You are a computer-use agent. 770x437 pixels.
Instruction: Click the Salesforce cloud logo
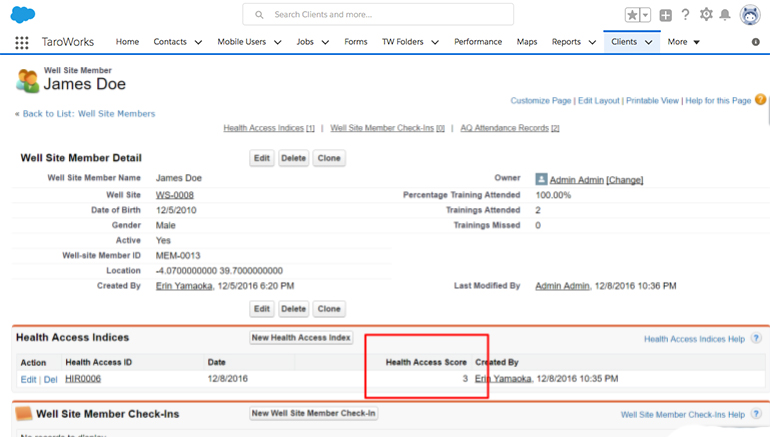[x=23, y=14]
